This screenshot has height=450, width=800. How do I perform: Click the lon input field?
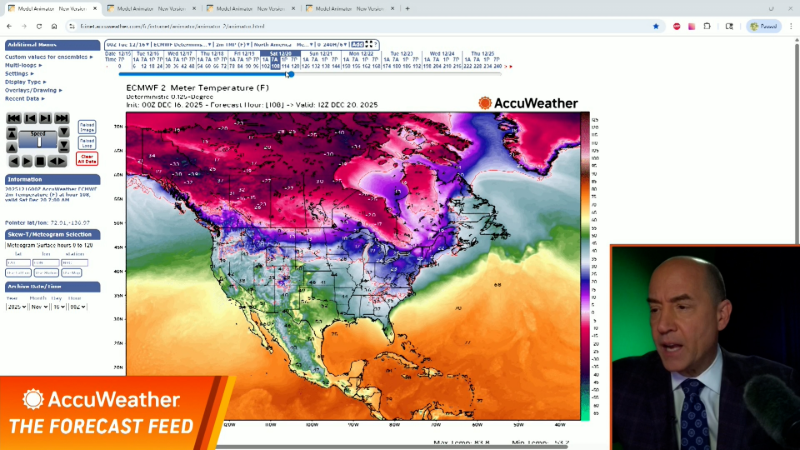(x=46, y=262)
